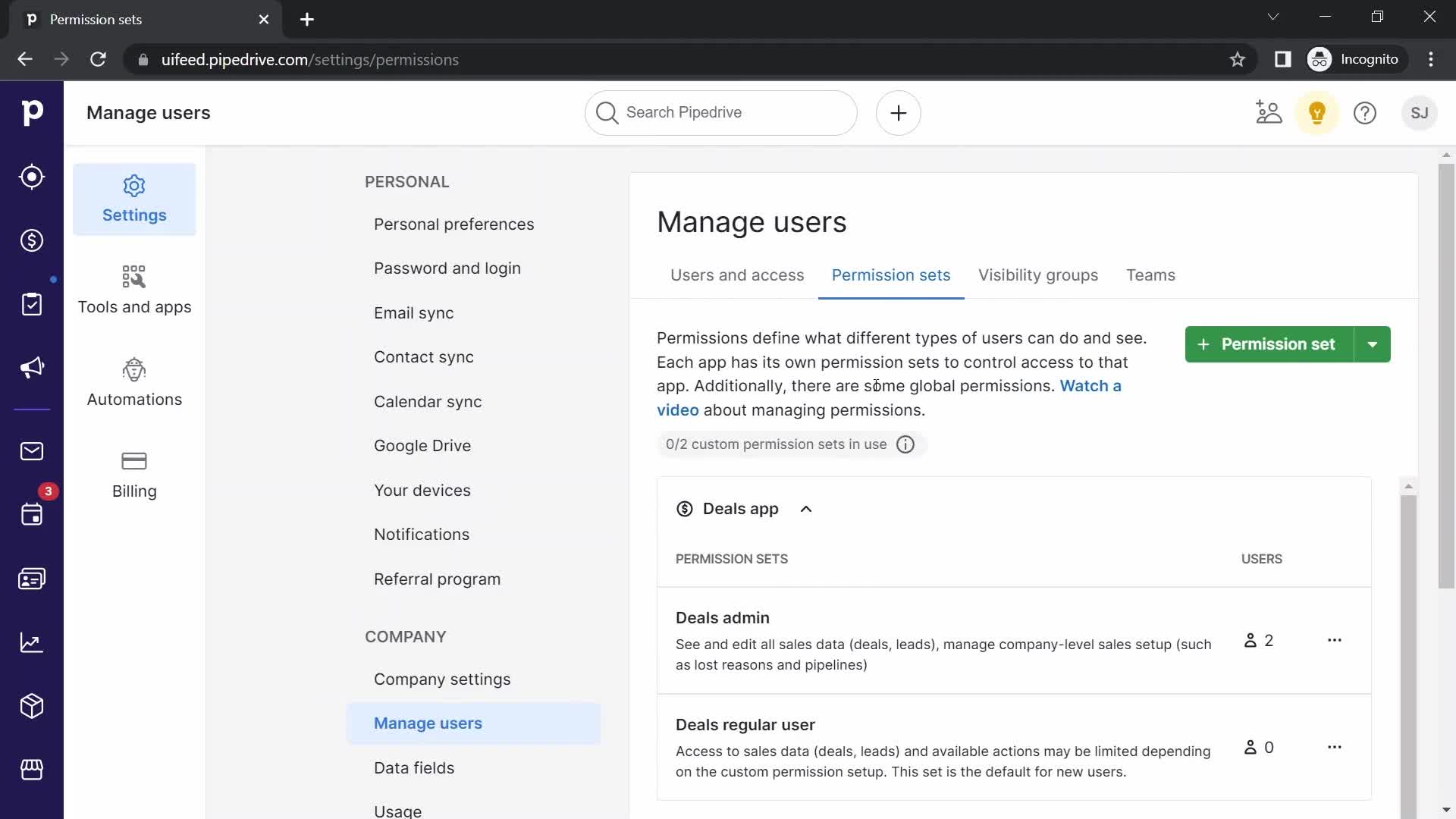Click the activity feed icon

(x=32, y=515)
